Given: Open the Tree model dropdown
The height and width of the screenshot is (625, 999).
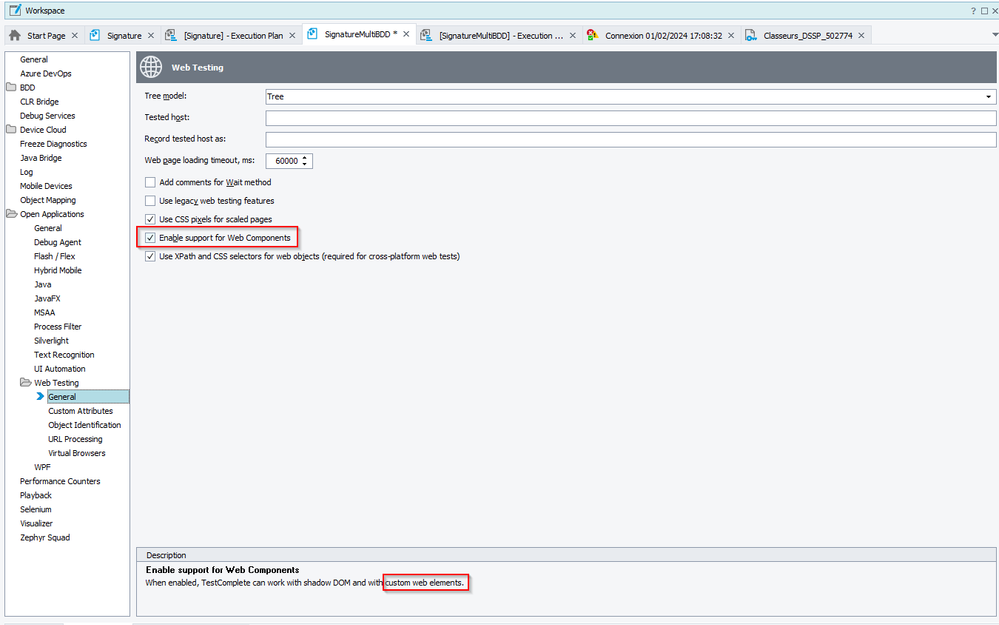Looking at the screenshot, I should click(x=988, y=96).
